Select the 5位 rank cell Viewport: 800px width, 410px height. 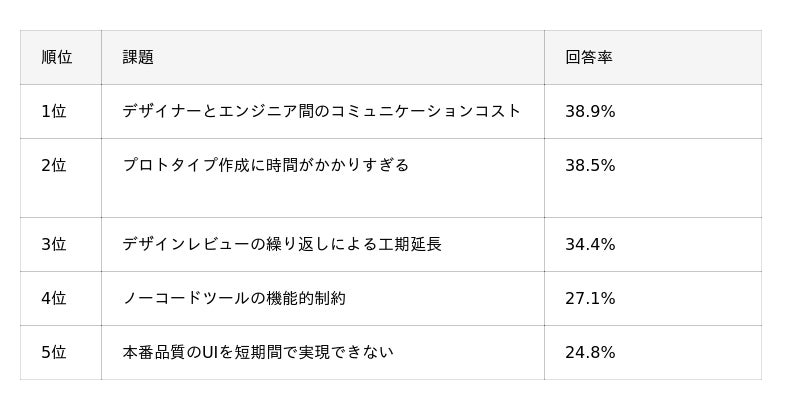pyautogui.click(x=54, y=352)
